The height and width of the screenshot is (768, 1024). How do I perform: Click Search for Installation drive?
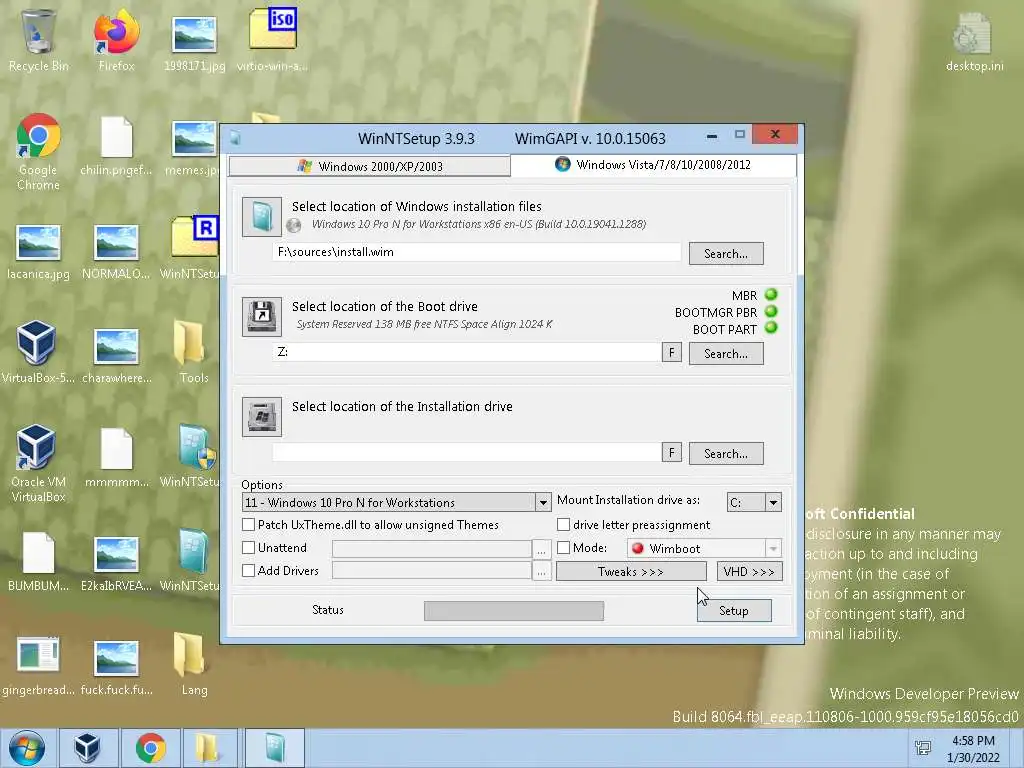coord(726,453)
